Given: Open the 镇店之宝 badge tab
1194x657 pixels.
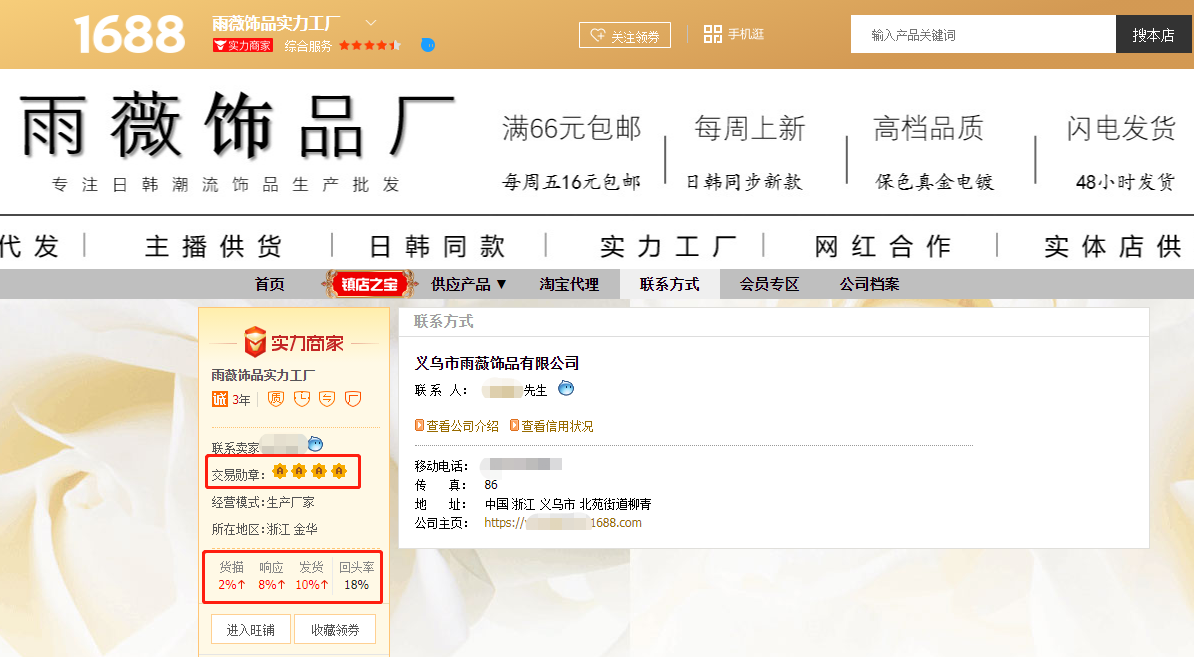Looking at the screenshot, I should pyautogui.click(x=369, y=284).
